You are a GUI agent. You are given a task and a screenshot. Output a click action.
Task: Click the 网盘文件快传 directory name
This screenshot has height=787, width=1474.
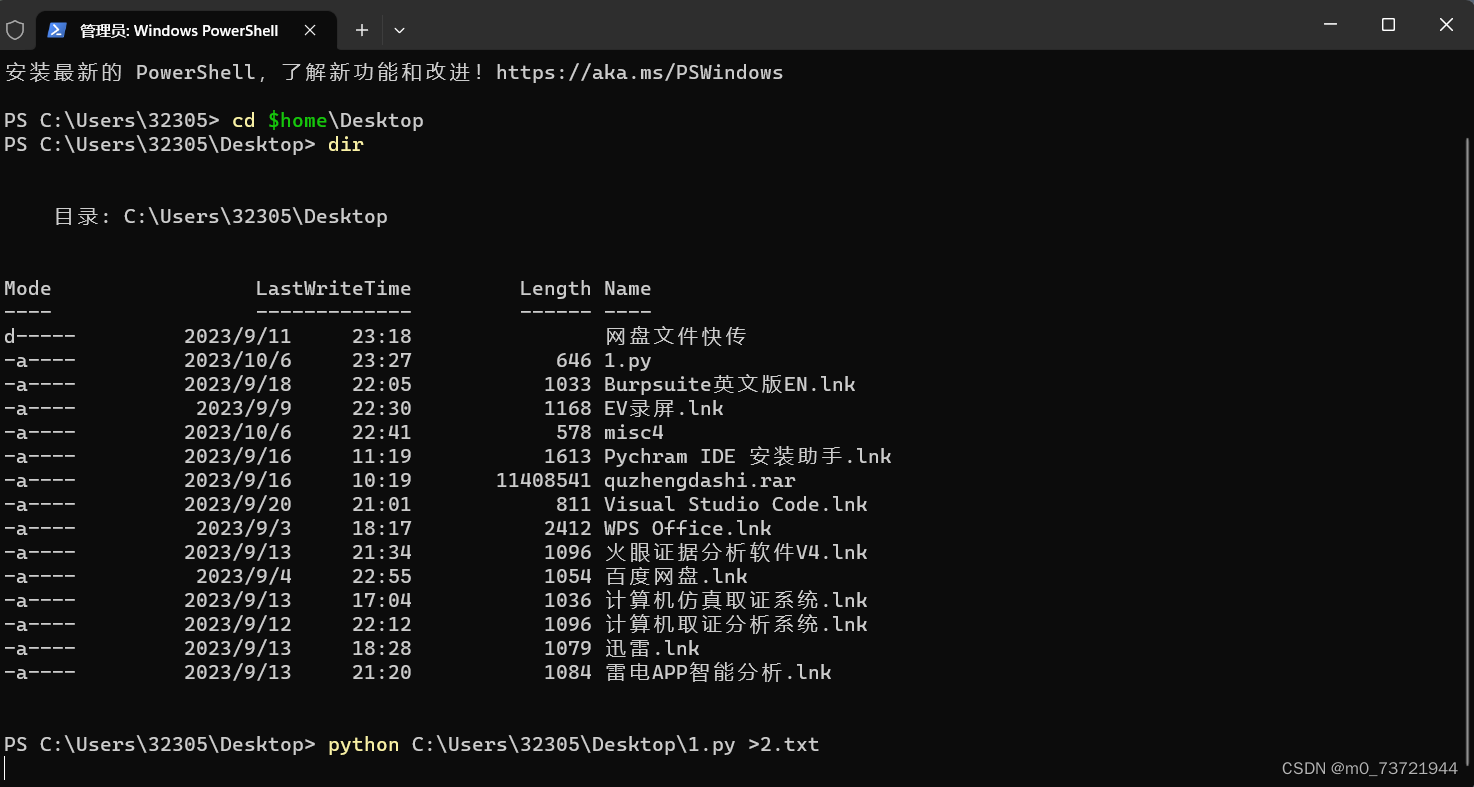tap(675, 336)
